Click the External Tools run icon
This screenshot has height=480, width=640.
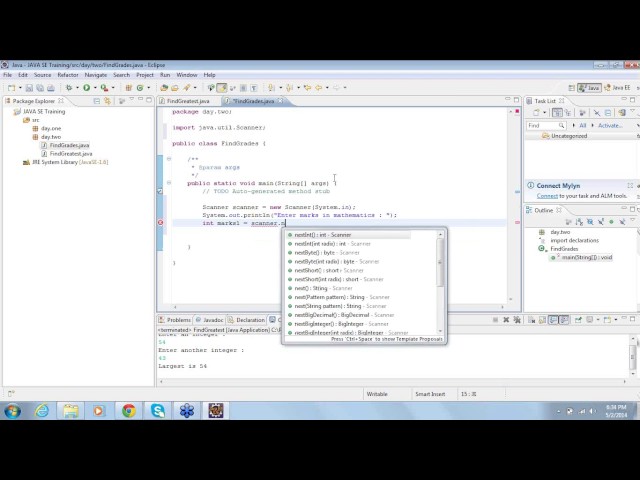pyautogui.click(x=104, y=88)
